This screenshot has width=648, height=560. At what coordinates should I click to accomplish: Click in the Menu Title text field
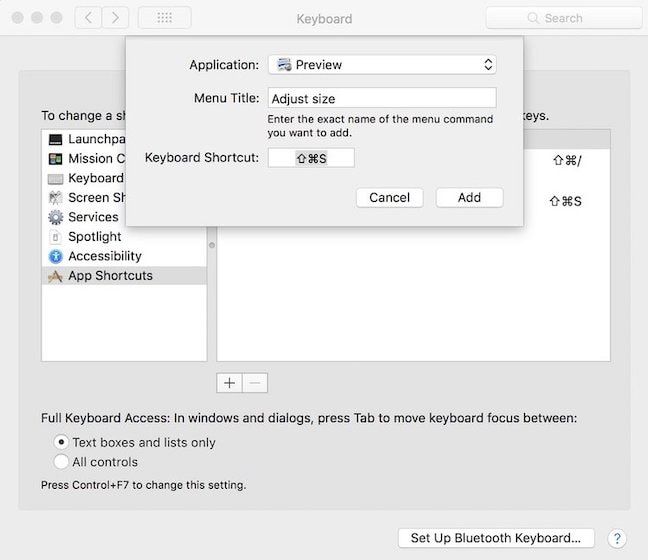point(382,98)
